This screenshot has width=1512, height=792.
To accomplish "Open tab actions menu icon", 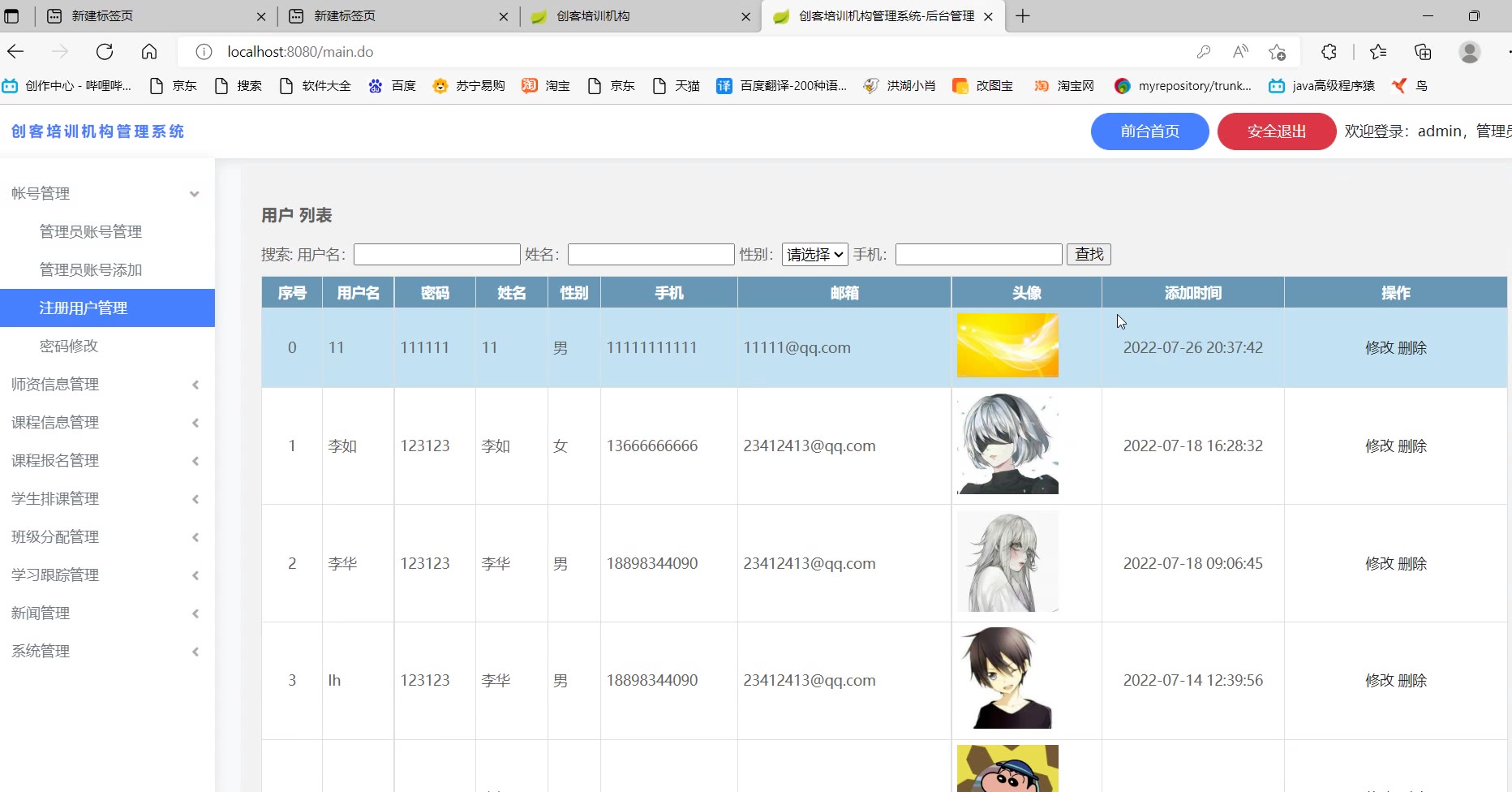I will [12, 16].
